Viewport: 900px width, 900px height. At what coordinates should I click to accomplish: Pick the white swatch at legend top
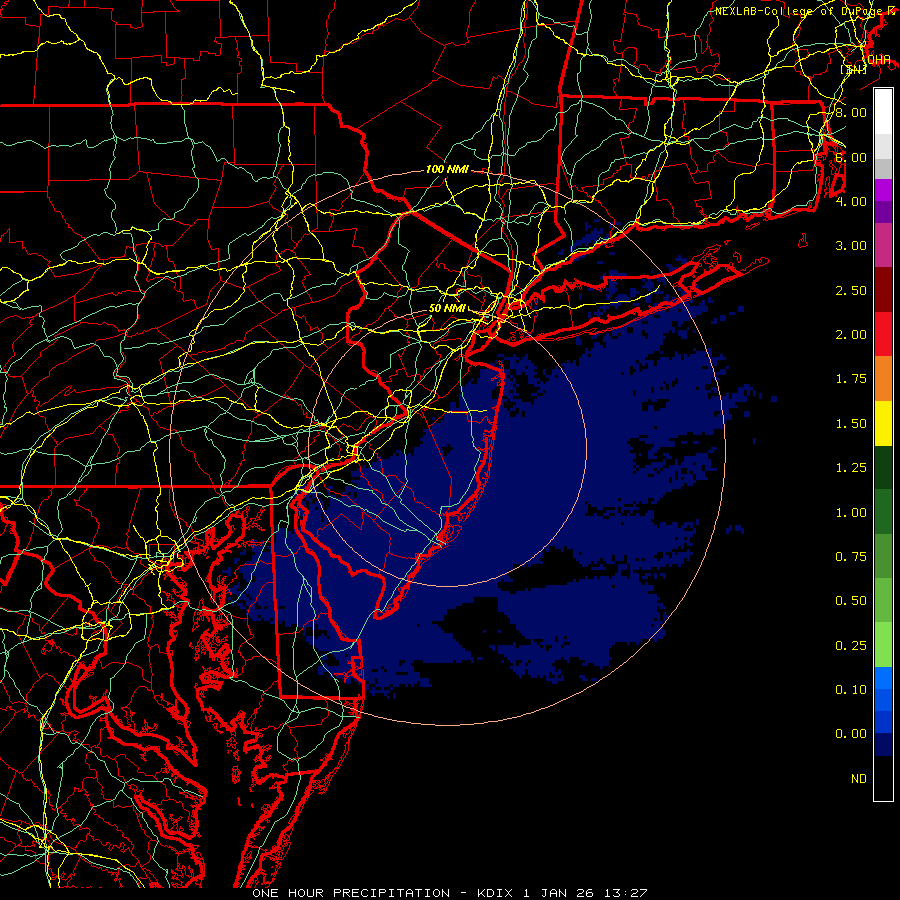[883, 112]
